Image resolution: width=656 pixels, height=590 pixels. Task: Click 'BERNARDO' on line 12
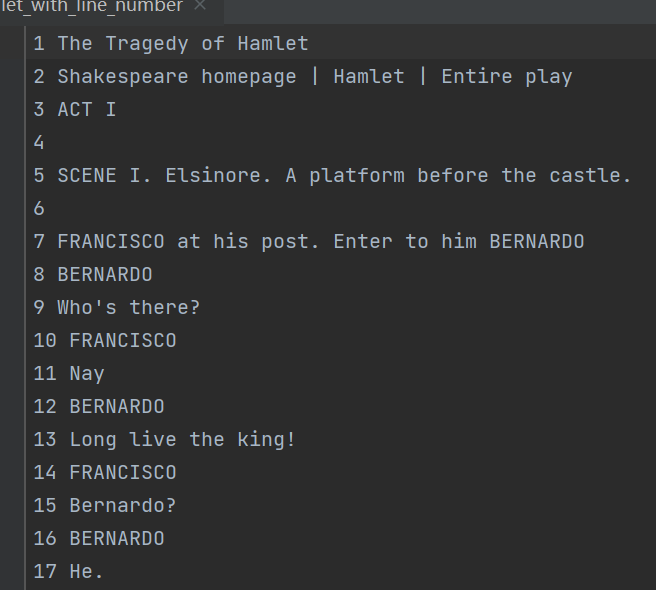(x=116, y=407)
